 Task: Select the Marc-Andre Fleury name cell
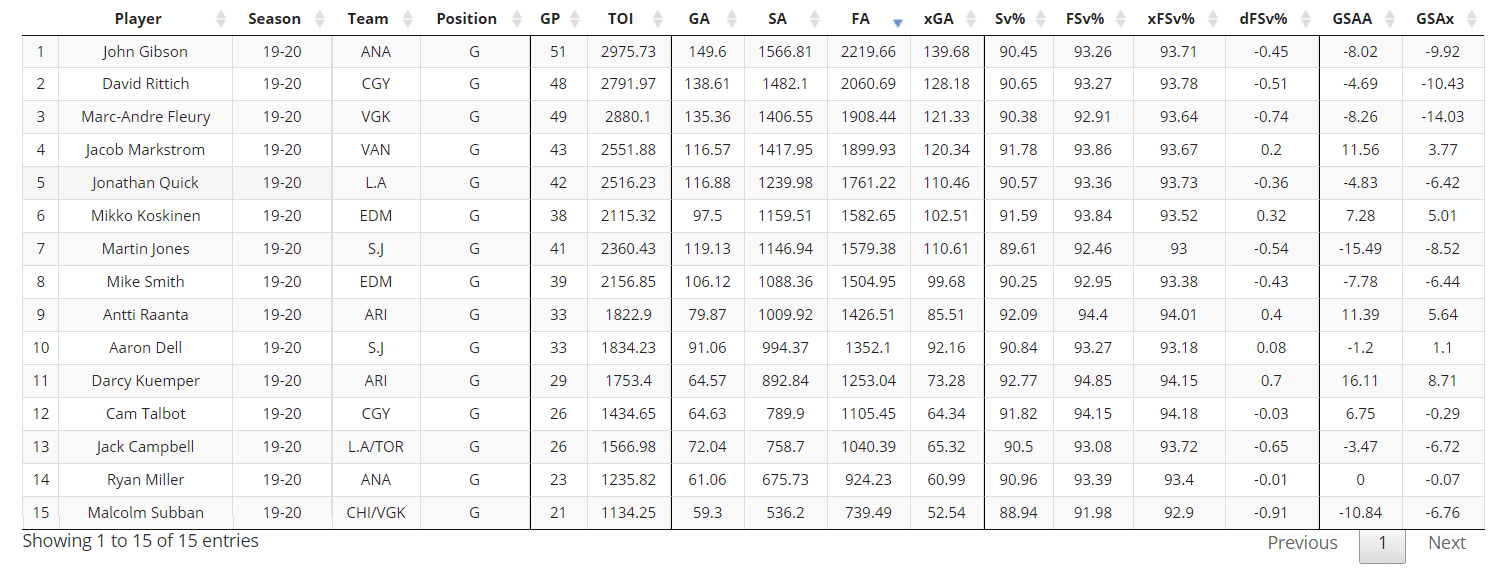[x=145, y=117]
